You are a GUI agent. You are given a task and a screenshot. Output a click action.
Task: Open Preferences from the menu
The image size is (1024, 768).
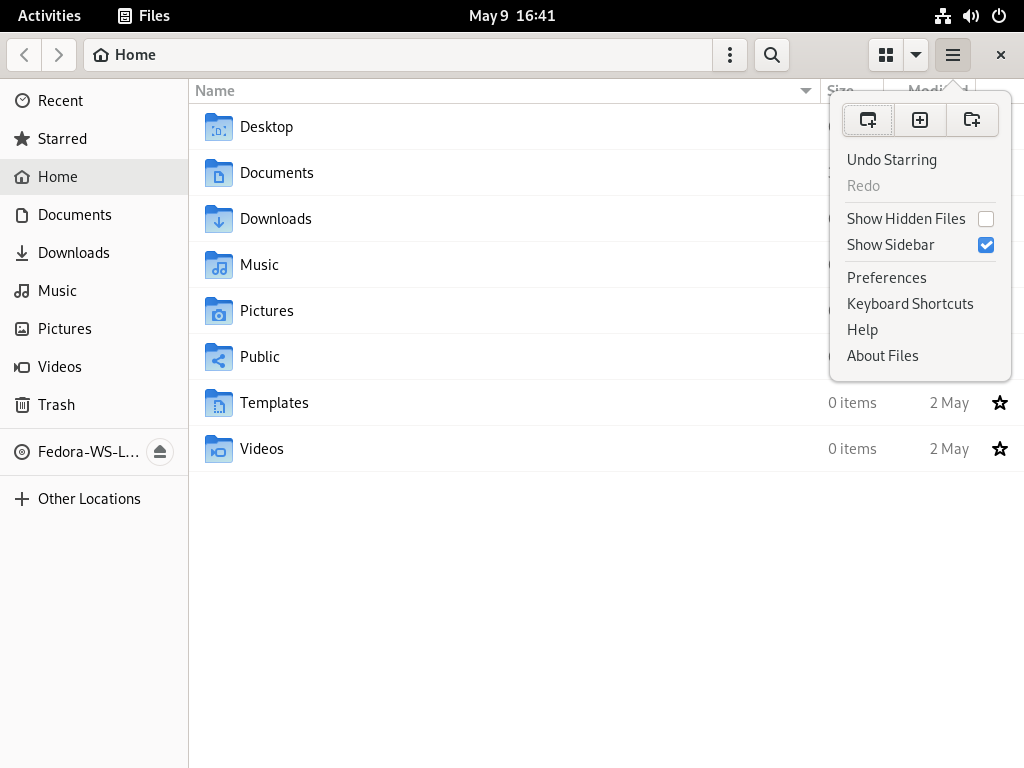click(887, 278)
